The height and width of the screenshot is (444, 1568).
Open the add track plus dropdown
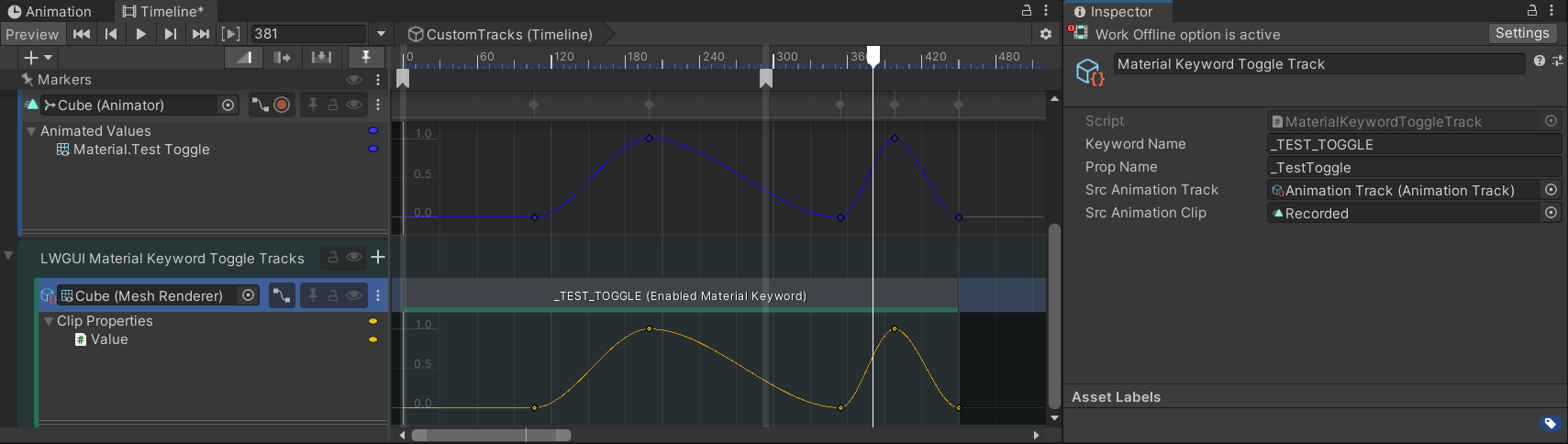[38, 57]
